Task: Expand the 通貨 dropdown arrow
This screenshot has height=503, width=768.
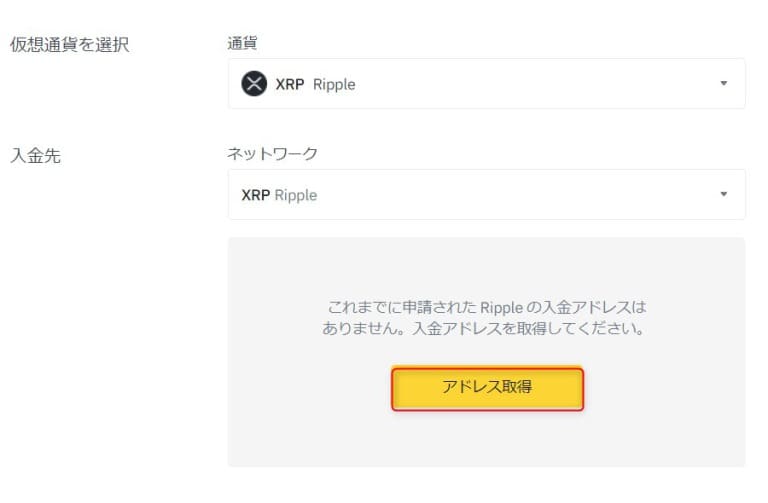Action: [723, 83]
